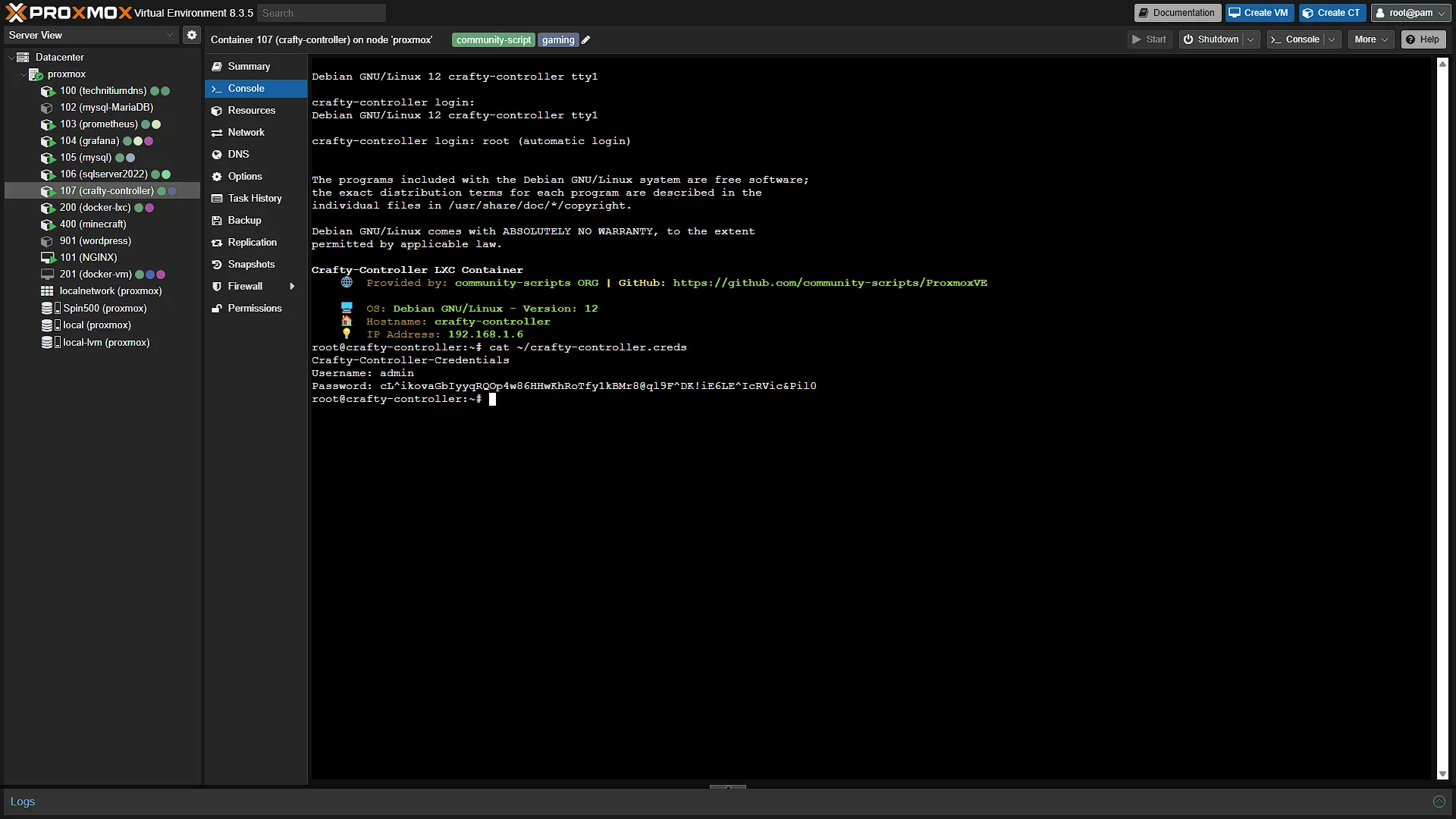Click IP Address 192.168.1.6 text
The image size is (1456, 819).
tap(444, 334)
